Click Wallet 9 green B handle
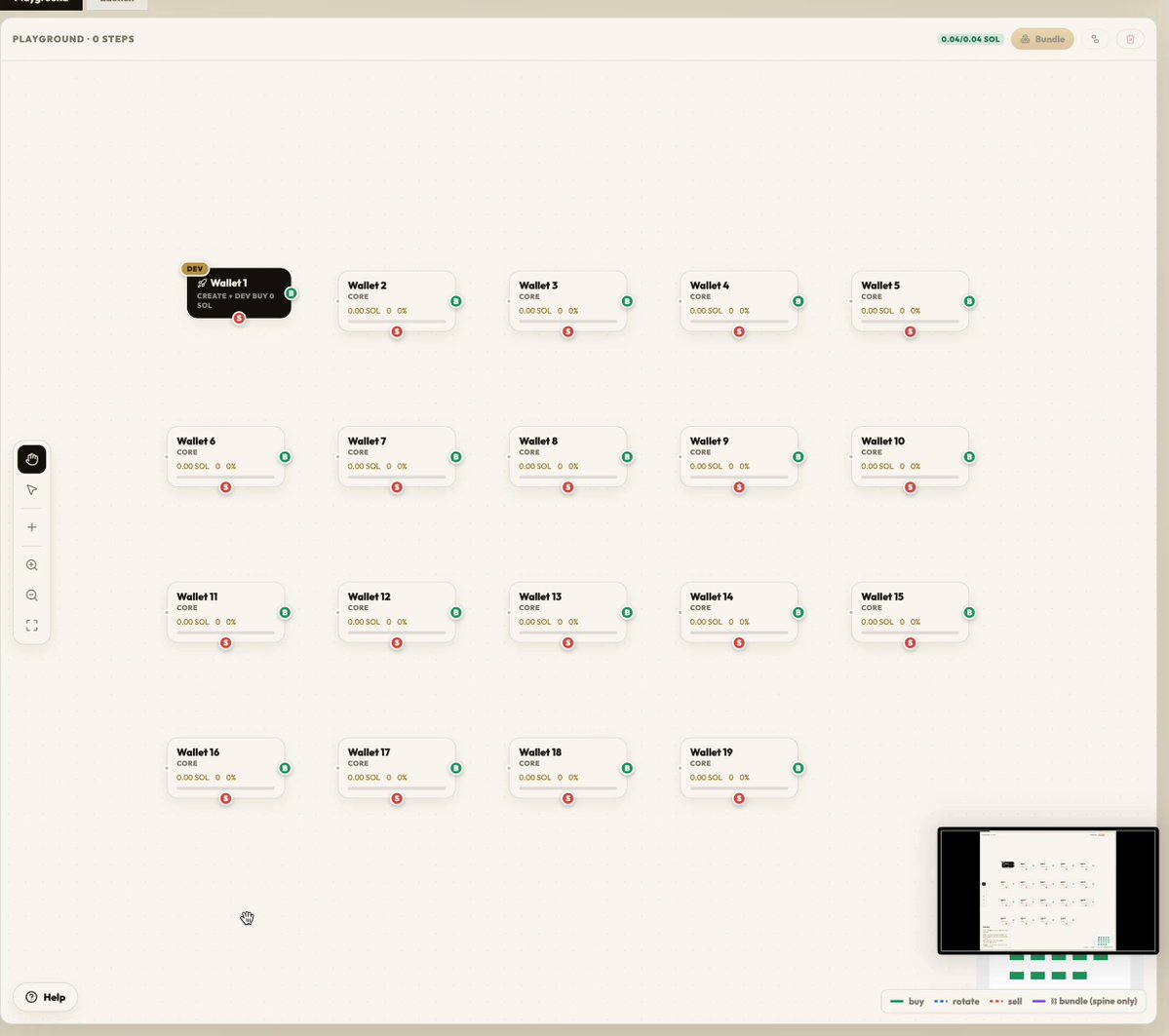 pyautogui.click(x=798, y=457)
